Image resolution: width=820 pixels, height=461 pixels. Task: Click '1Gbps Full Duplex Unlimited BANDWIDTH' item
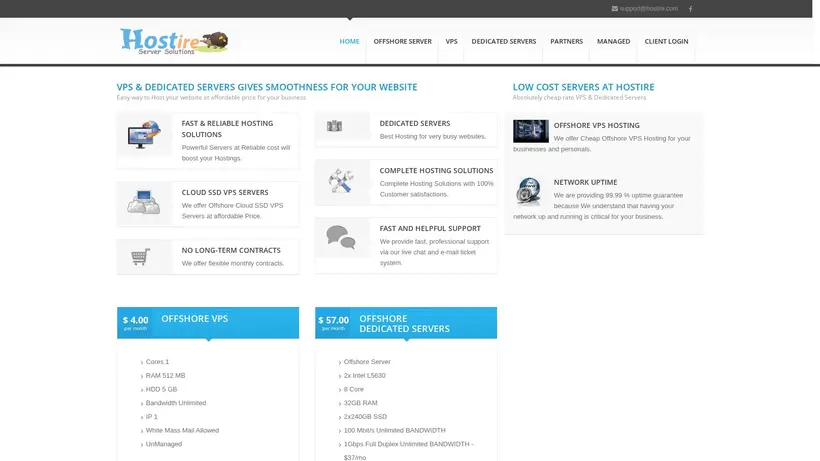[x=408, y=451]
